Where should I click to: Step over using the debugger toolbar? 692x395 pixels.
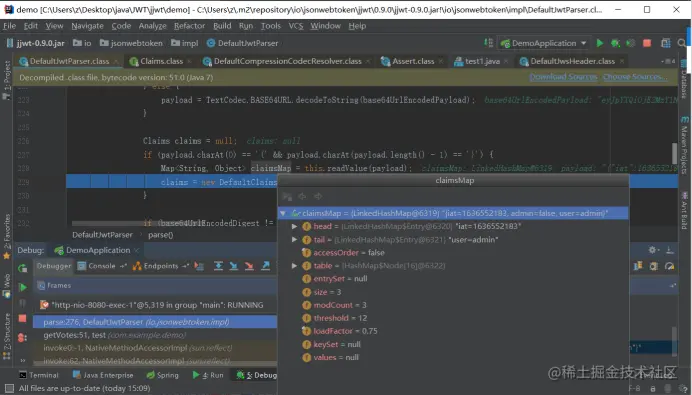(218, 266)
